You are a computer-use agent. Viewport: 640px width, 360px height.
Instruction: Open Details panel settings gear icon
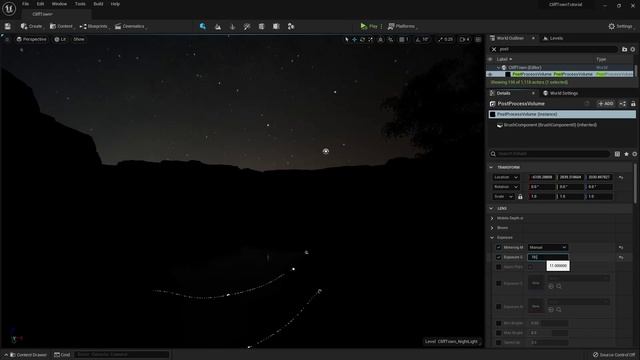[635, 154]
